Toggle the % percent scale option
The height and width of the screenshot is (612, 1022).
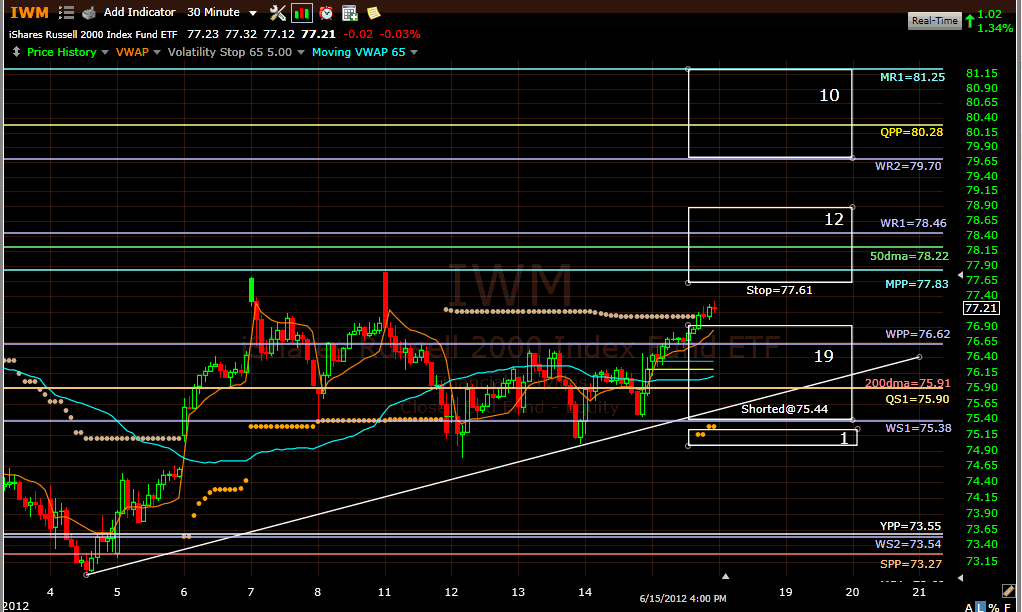[993, 607]
